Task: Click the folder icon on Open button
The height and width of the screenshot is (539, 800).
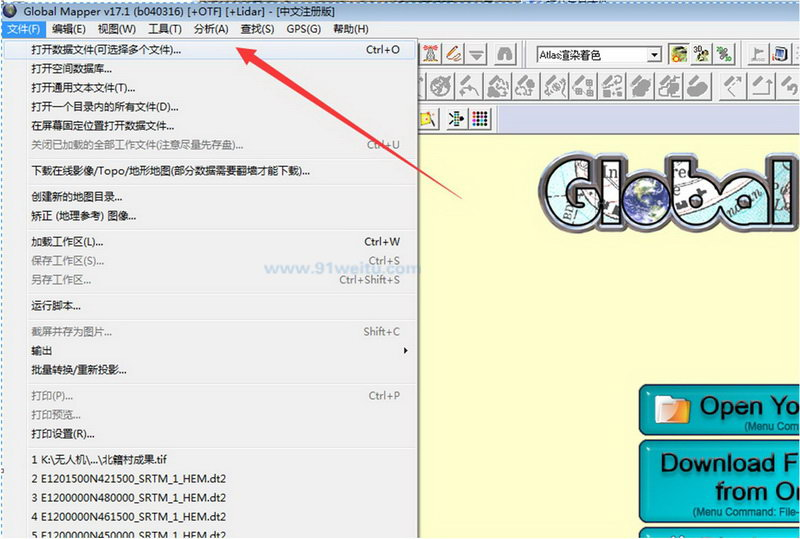Action: (x=672, y=409)
